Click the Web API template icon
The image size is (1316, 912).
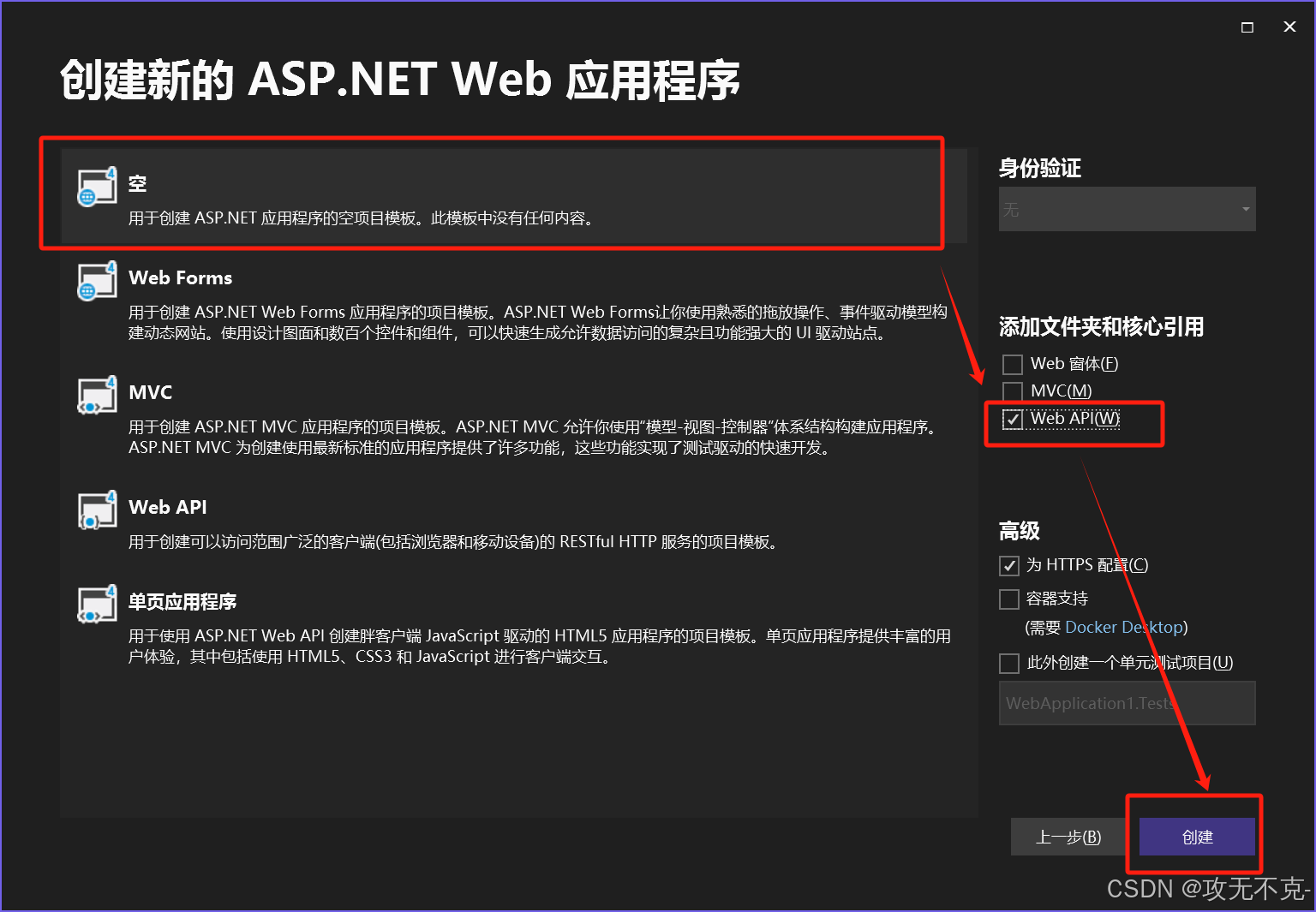[98, 510]
